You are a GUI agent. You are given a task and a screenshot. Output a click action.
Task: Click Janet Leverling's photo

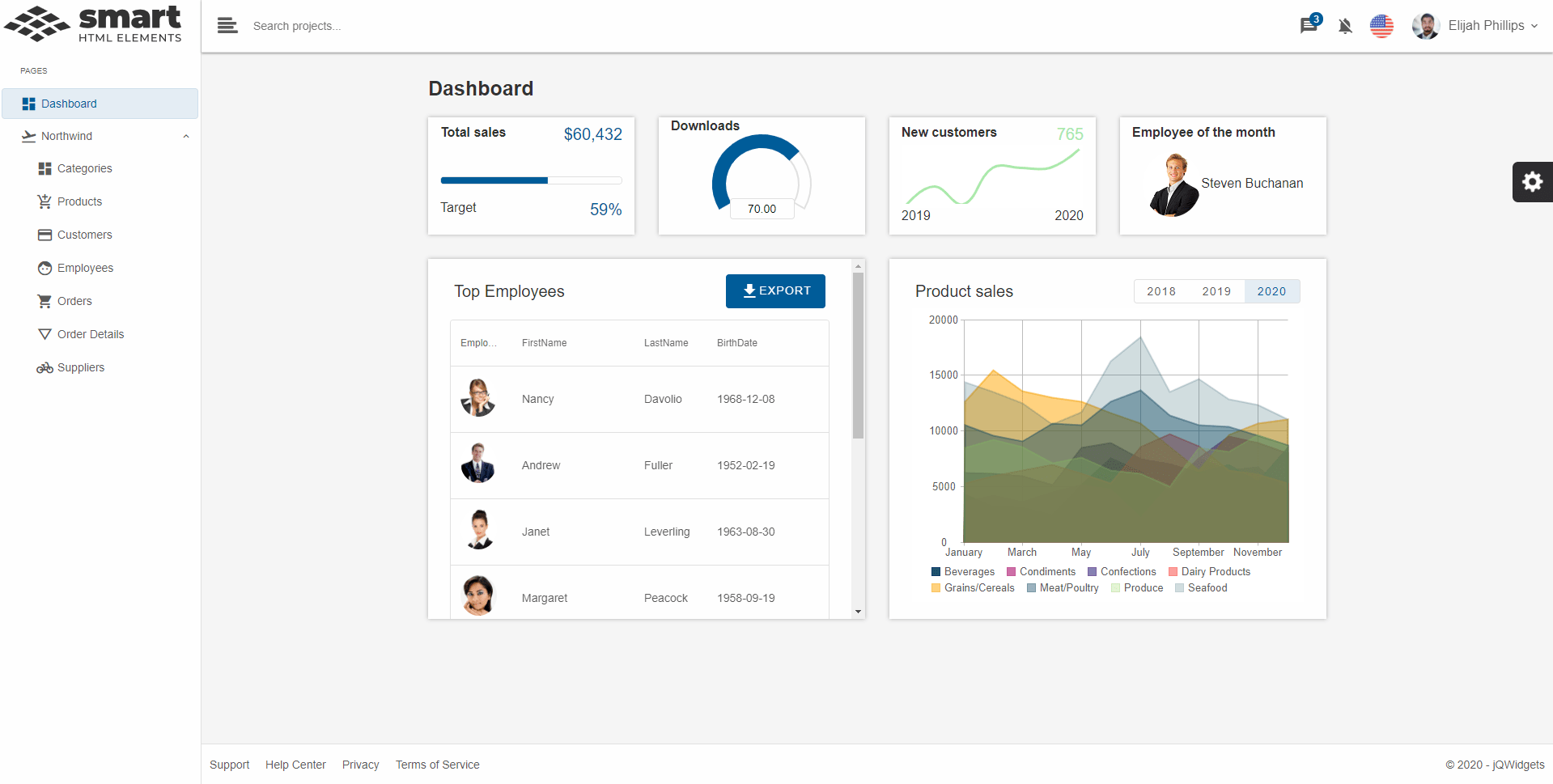(480, 530)
